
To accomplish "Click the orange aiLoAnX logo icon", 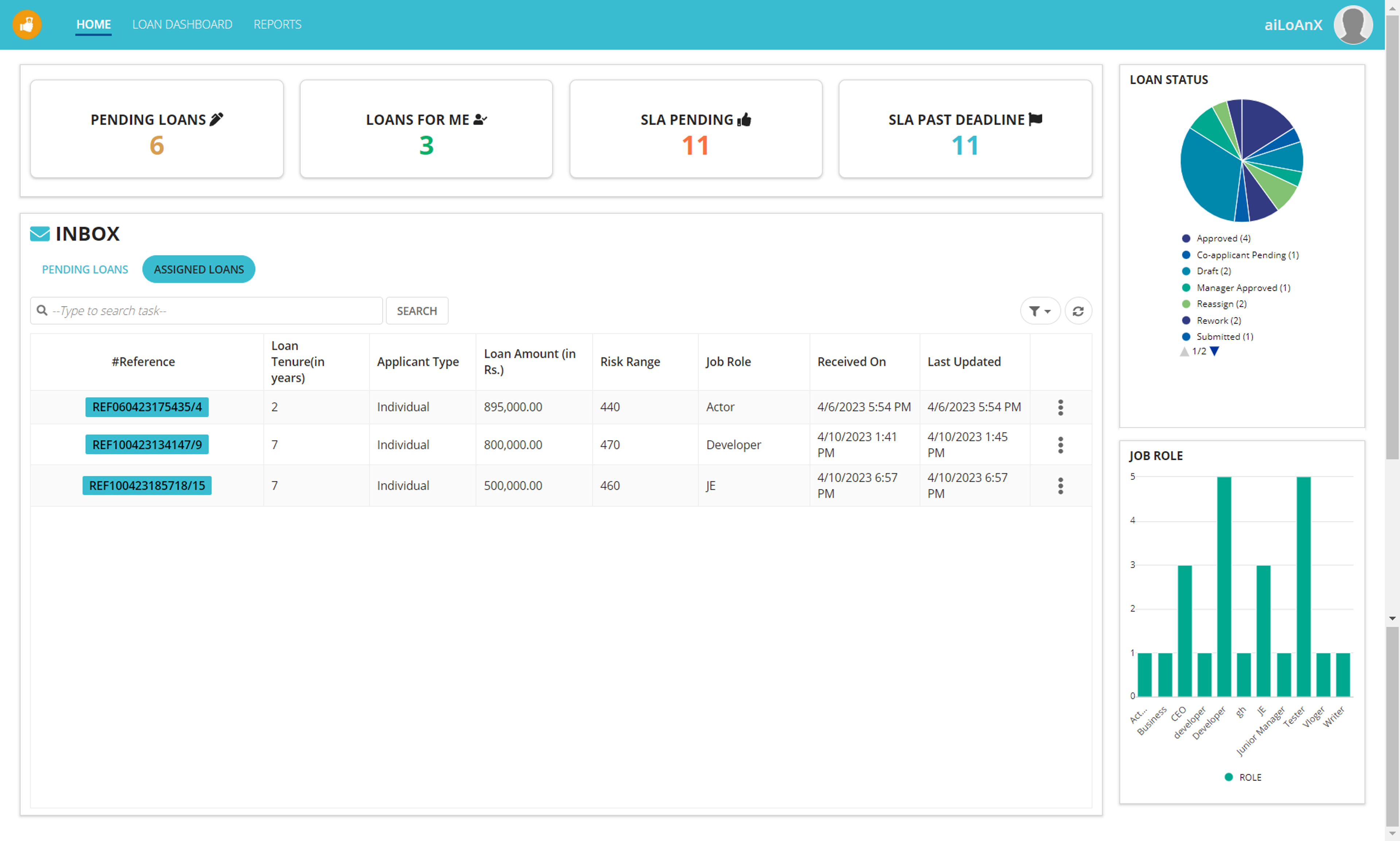I will pyautogui.click(x=27, y=24).
